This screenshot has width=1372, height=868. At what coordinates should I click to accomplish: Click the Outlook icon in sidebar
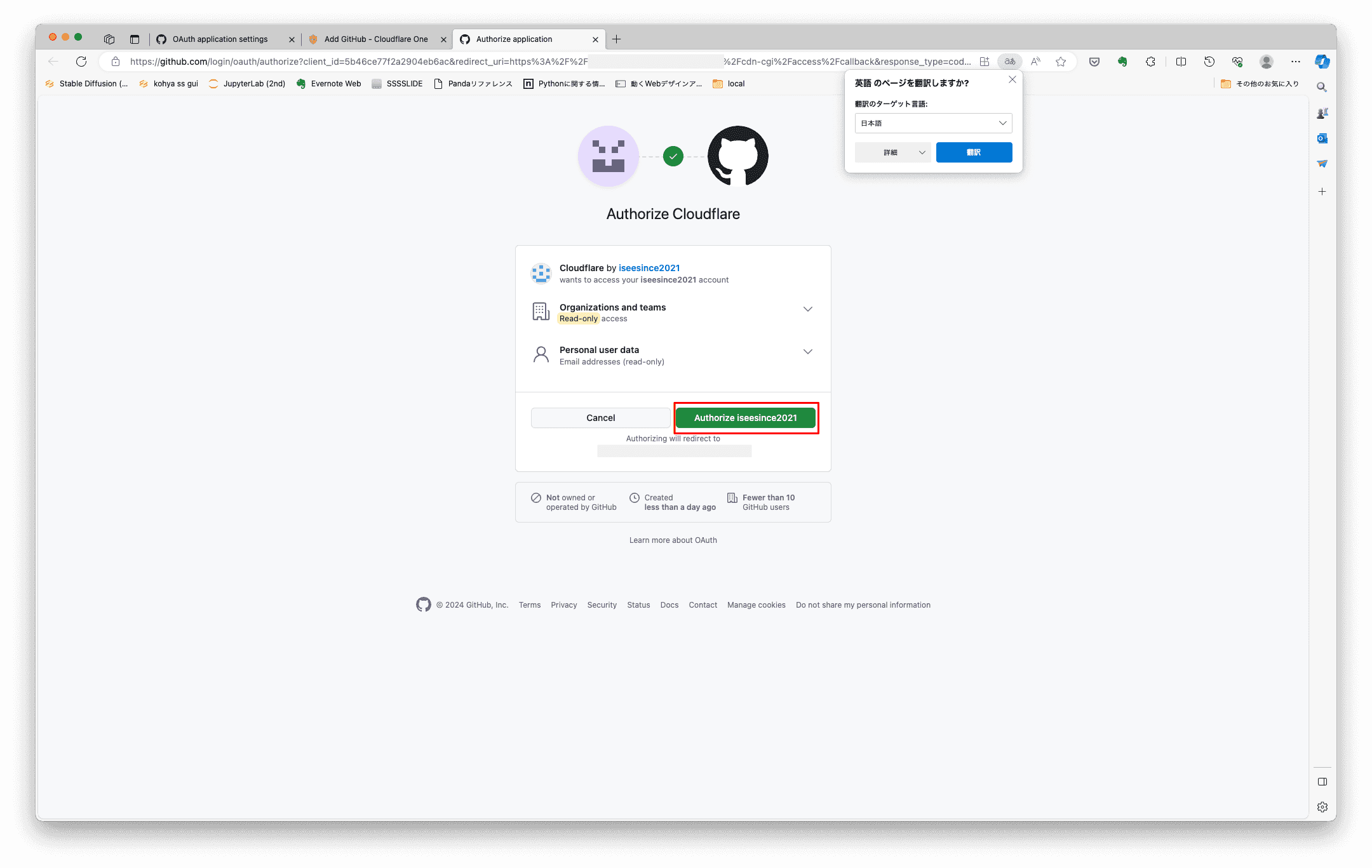click(1322, 138)
